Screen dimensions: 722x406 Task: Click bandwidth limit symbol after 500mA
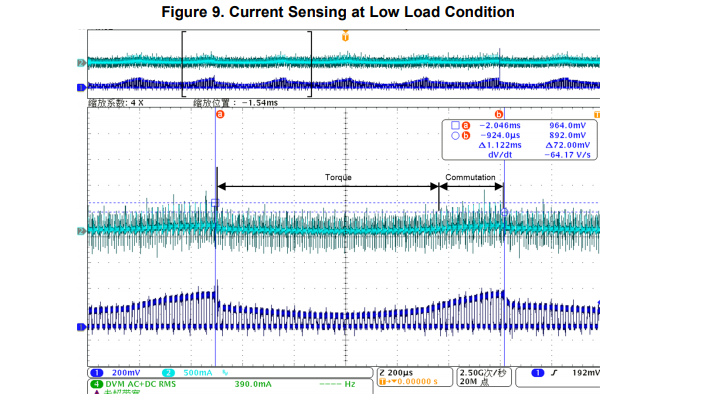pyautogui.click(x=225, y=373)
